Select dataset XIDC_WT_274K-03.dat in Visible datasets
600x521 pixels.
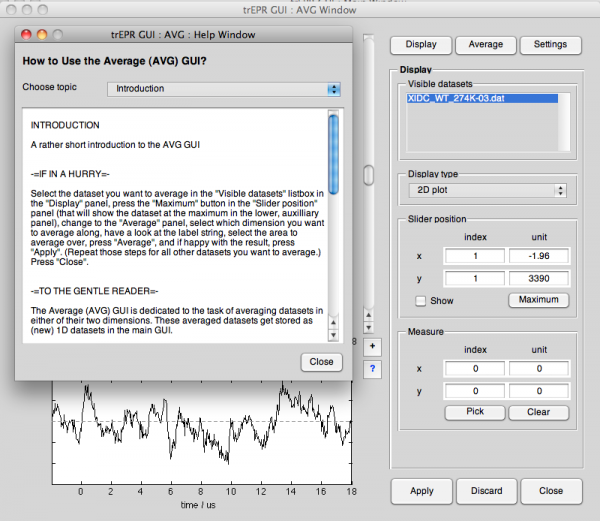(482, 99)
